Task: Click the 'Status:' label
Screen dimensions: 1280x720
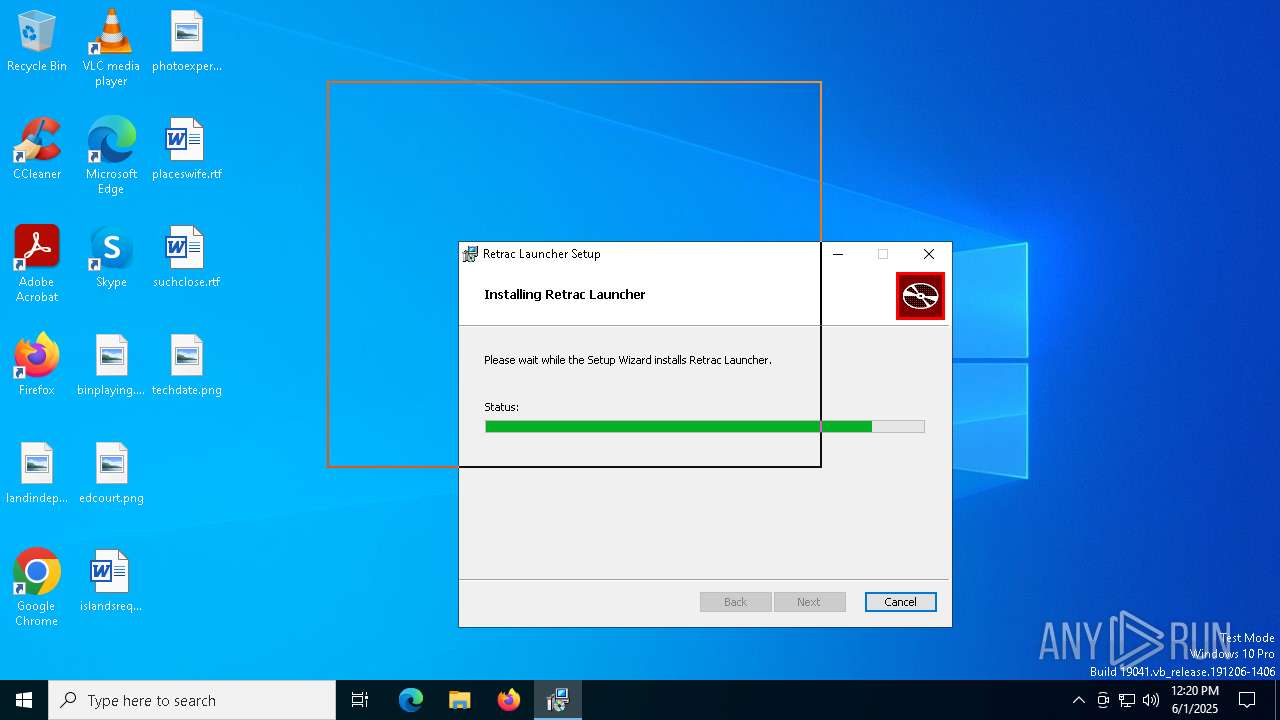Action: [501, 407]
